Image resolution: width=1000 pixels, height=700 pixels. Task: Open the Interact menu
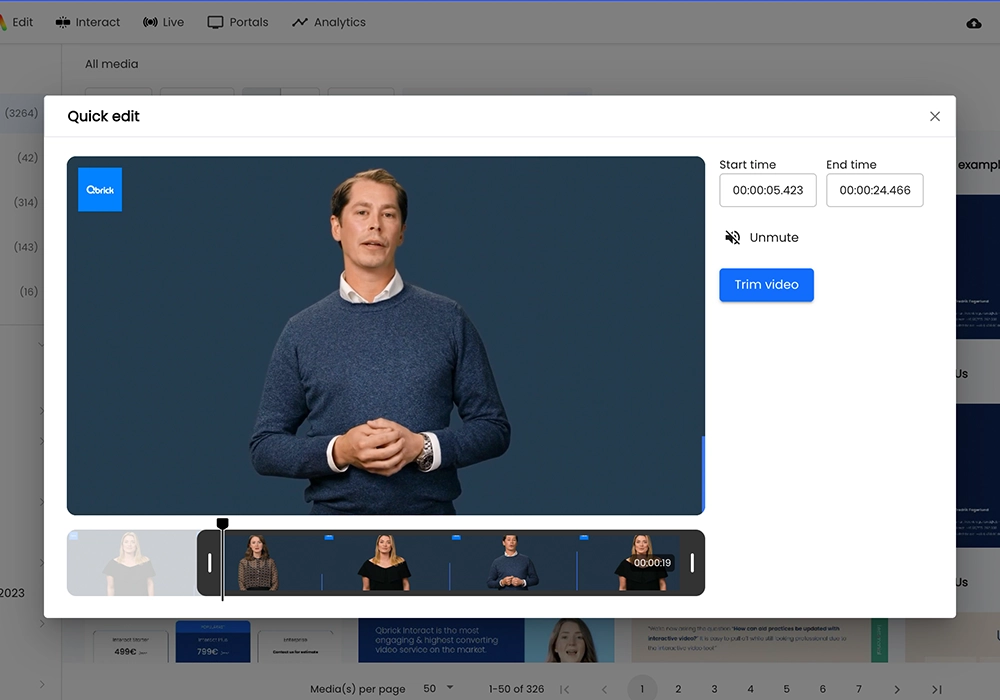pos(88,22)
